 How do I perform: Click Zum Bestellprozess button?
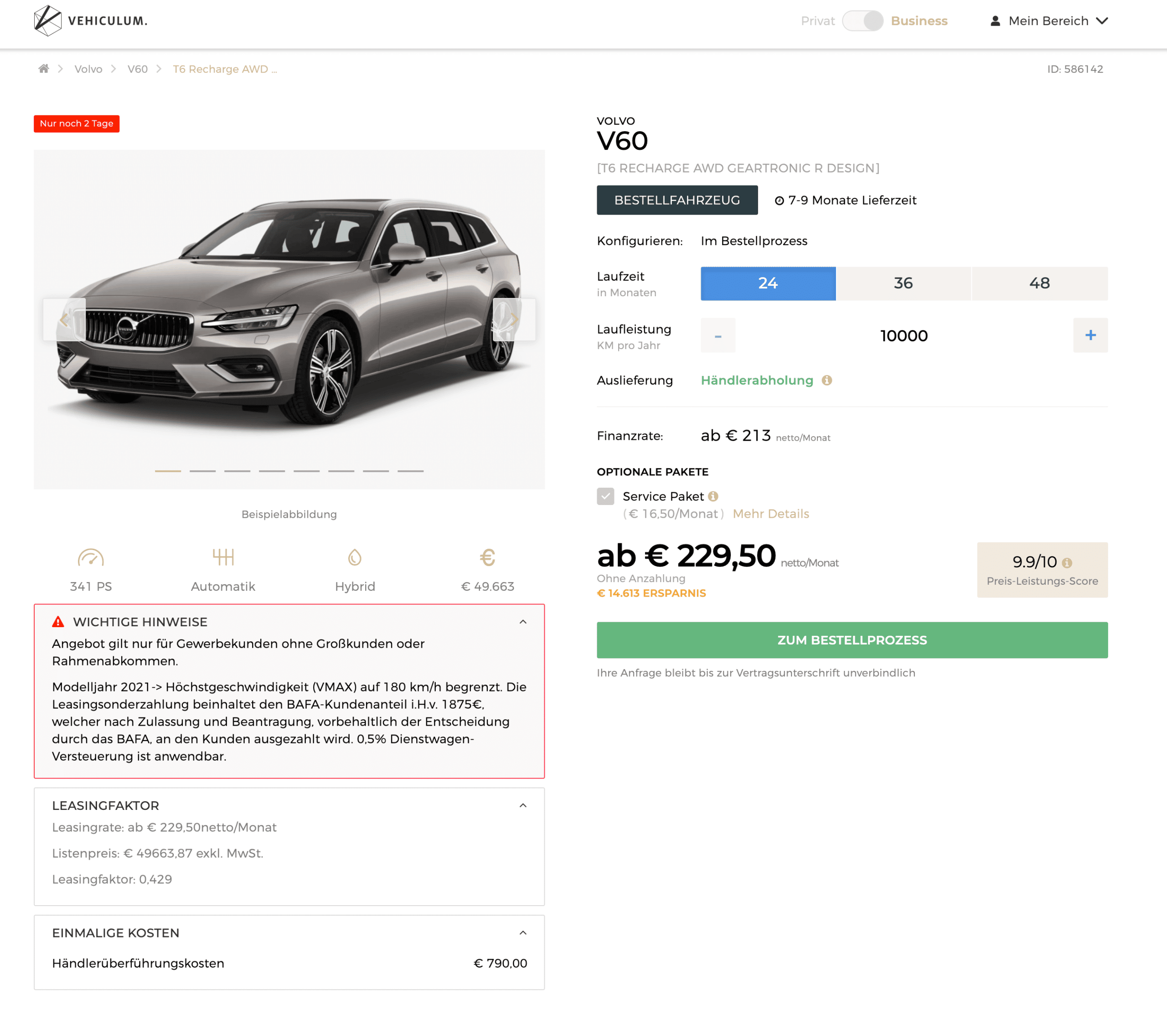click(852, 640)
